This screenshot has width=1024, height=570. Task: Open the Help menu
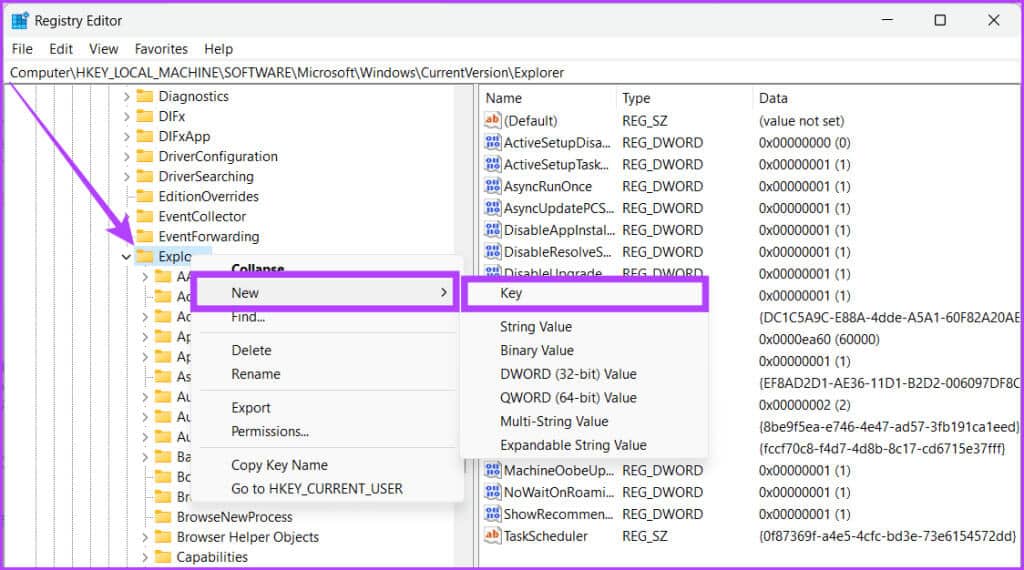tap(218, 49)
